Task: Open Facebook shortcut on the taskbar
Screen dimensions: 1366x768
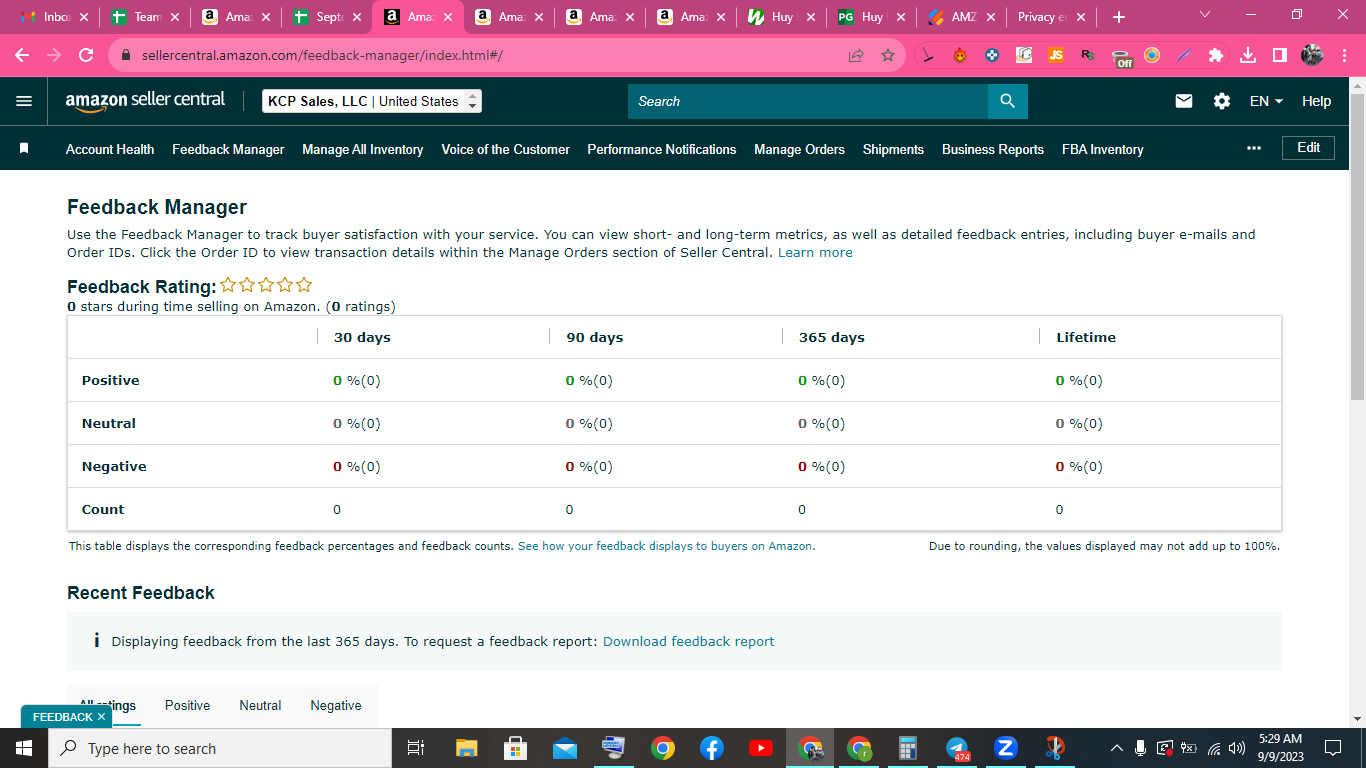Action: 712,748
